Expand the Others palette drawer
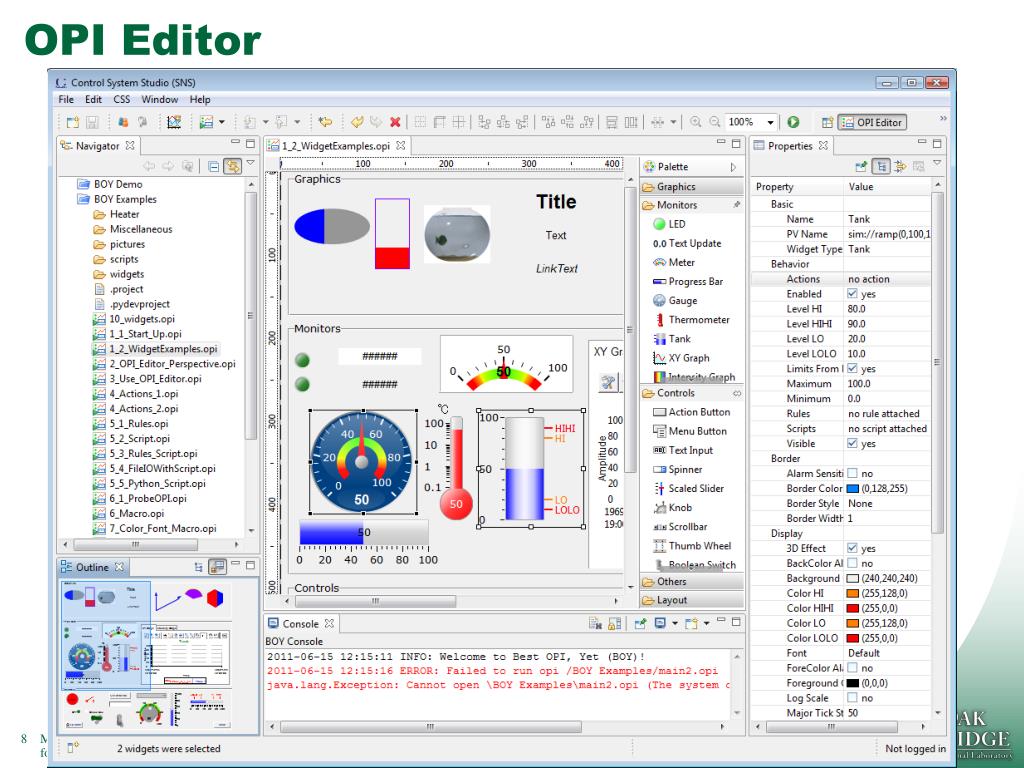 click(x=692, y=581)
